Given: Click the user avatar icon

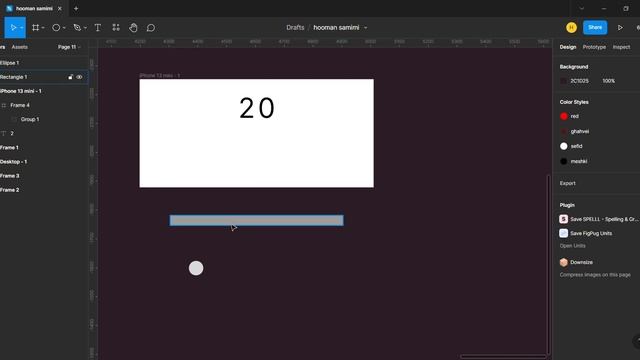Looking at the screenshot, I should coord(571,27).
